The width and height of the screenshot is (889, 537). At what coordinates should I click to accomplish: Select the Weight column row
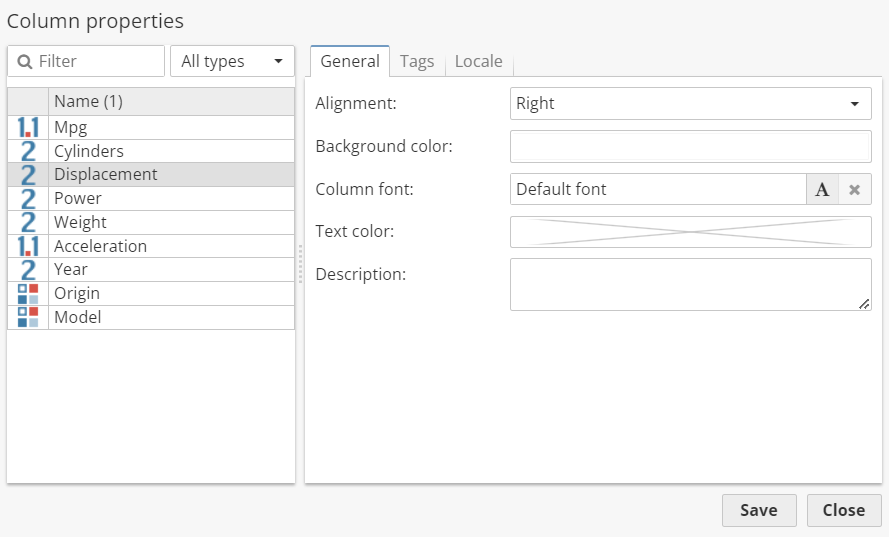151,222
